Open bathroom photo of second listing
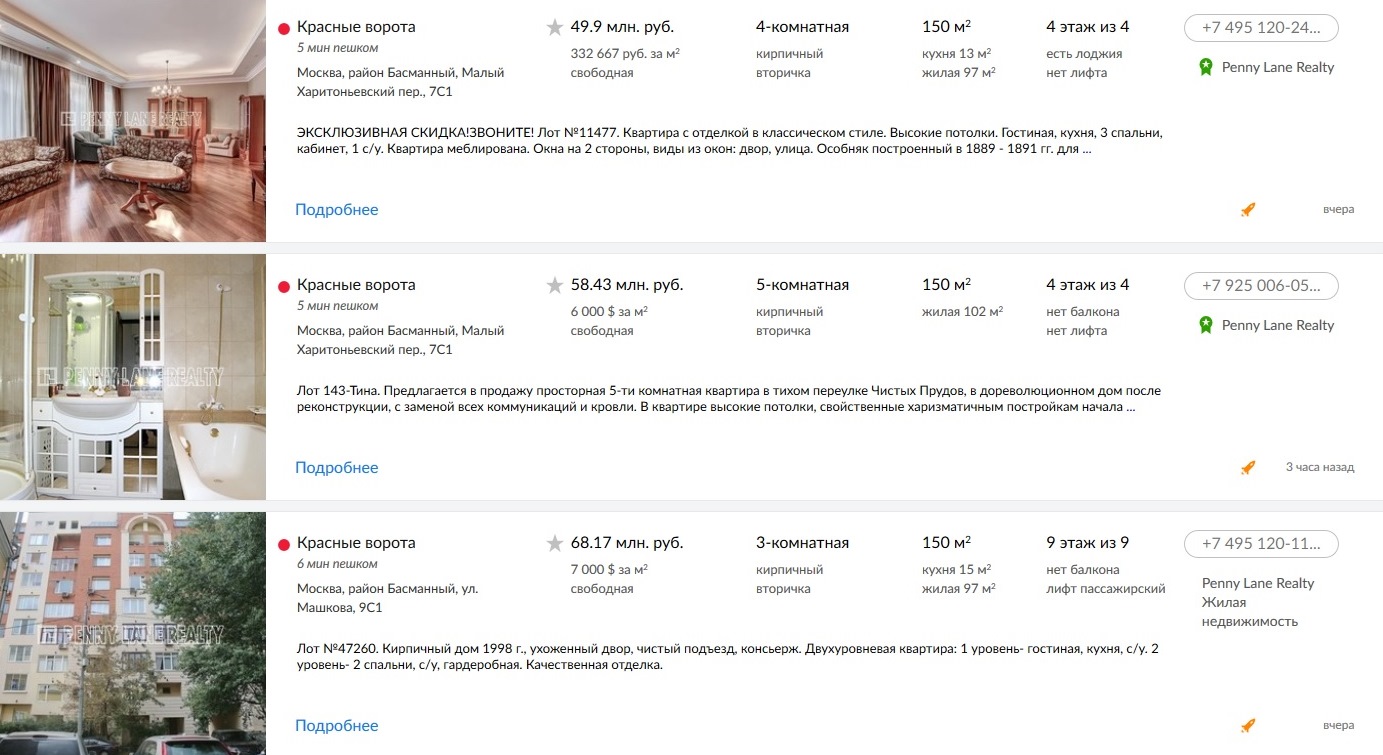 [x=132, y=377]
